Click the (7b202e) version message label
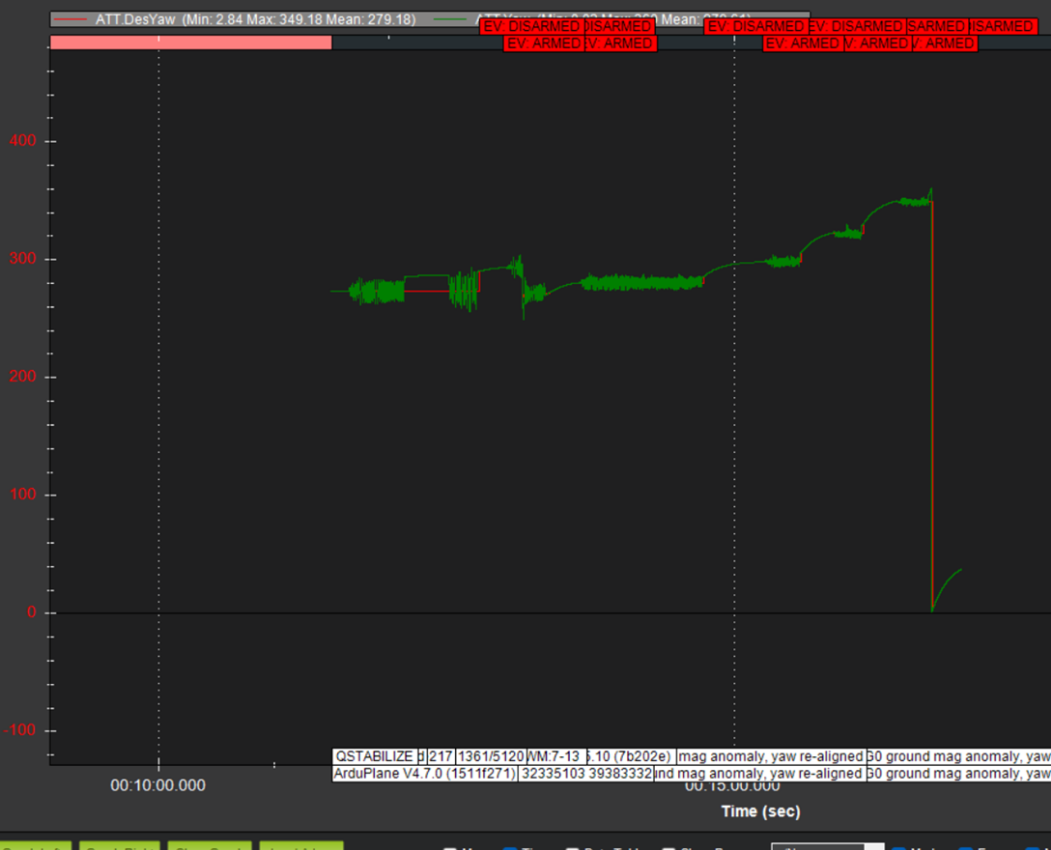 [630, 757]
